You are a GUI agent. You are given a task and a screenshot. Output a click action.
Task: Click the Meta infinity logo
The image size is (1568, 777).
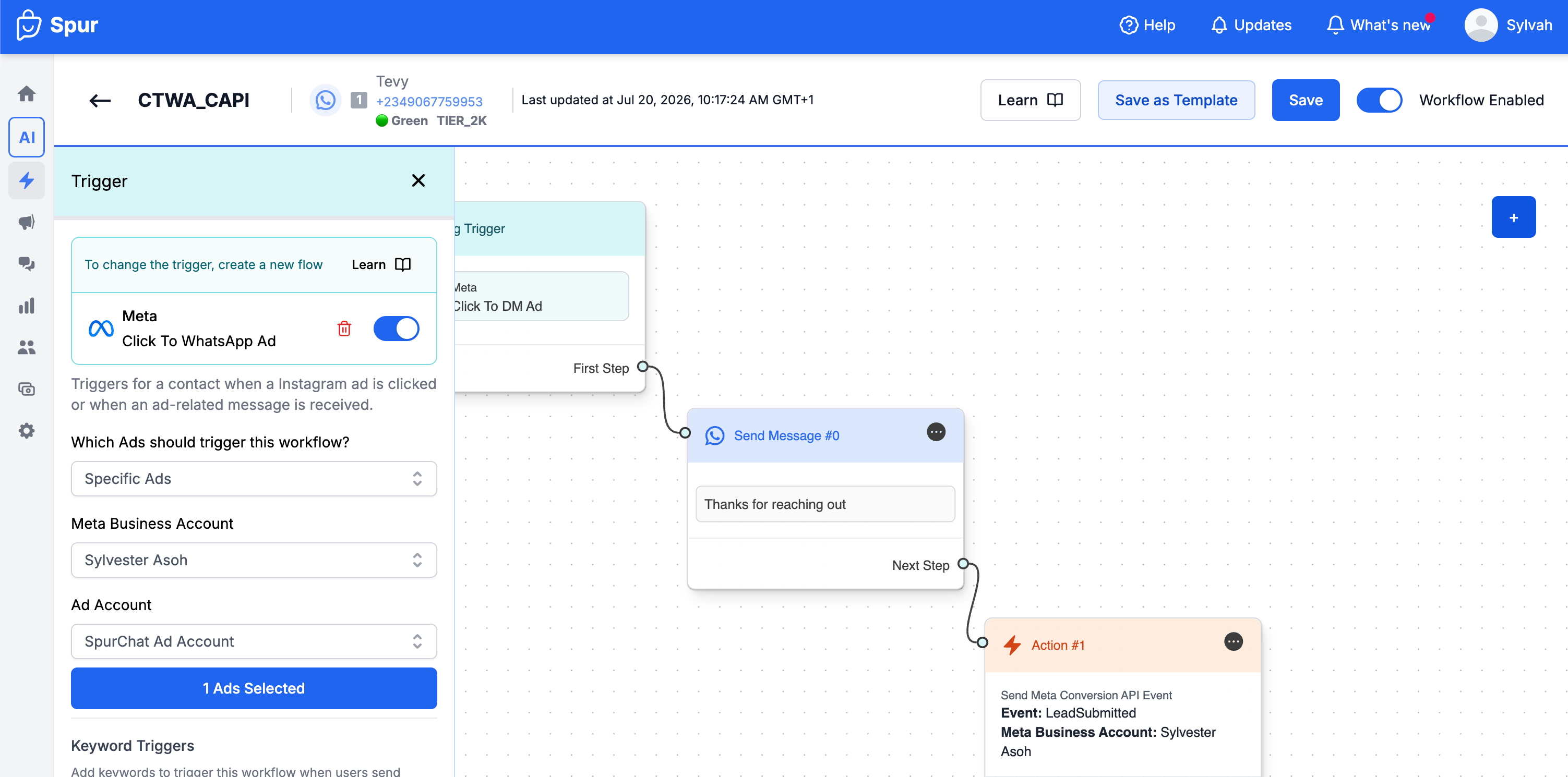pos(101,329)
